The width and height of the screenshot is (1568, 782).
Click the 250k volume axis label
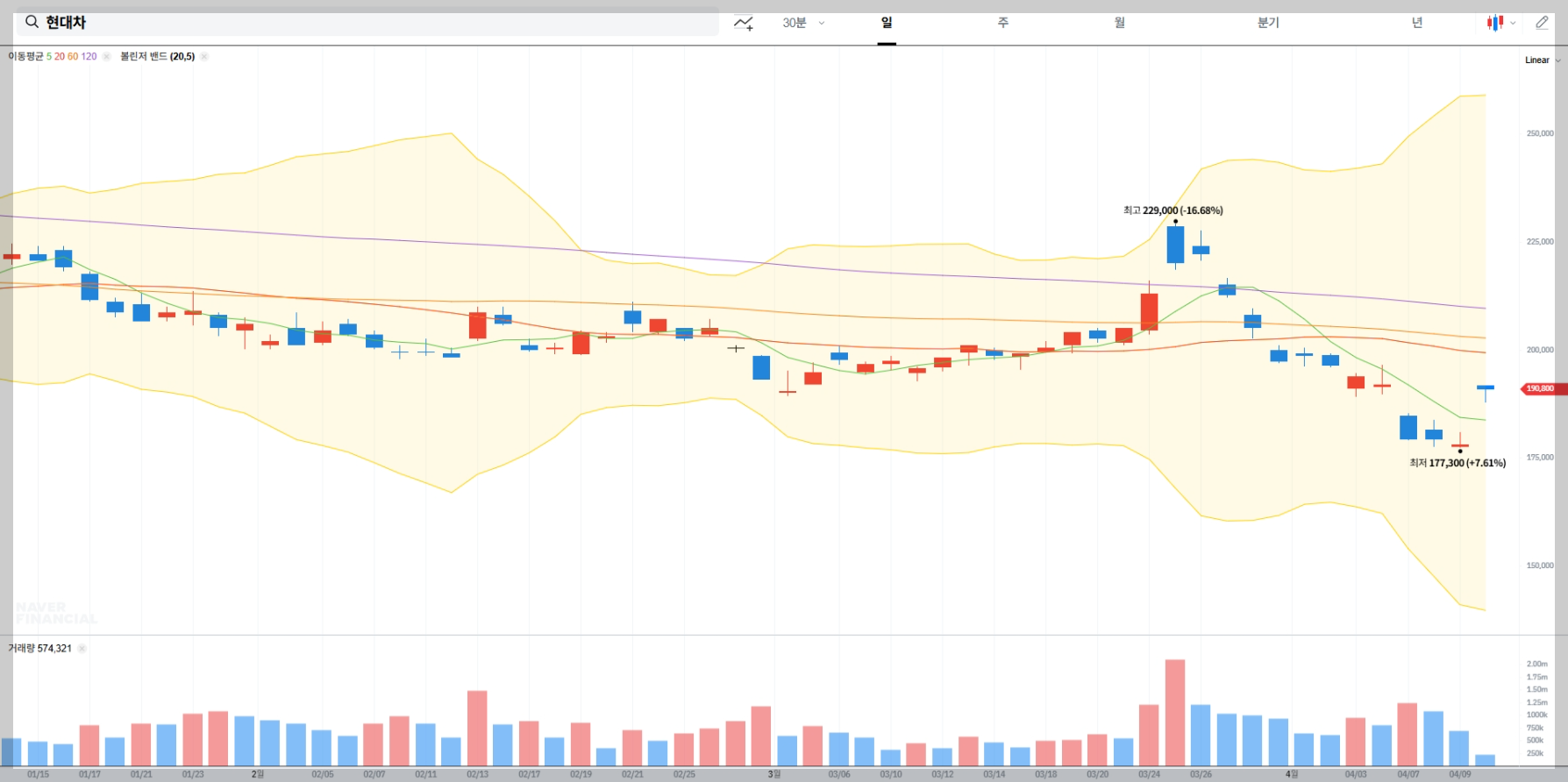pos(1535,754)
